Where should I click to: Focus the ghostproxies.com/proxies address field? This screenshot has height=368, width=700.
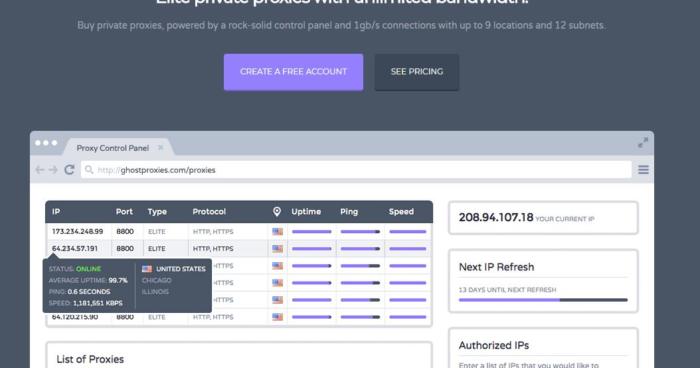click(x=356, y=170)
